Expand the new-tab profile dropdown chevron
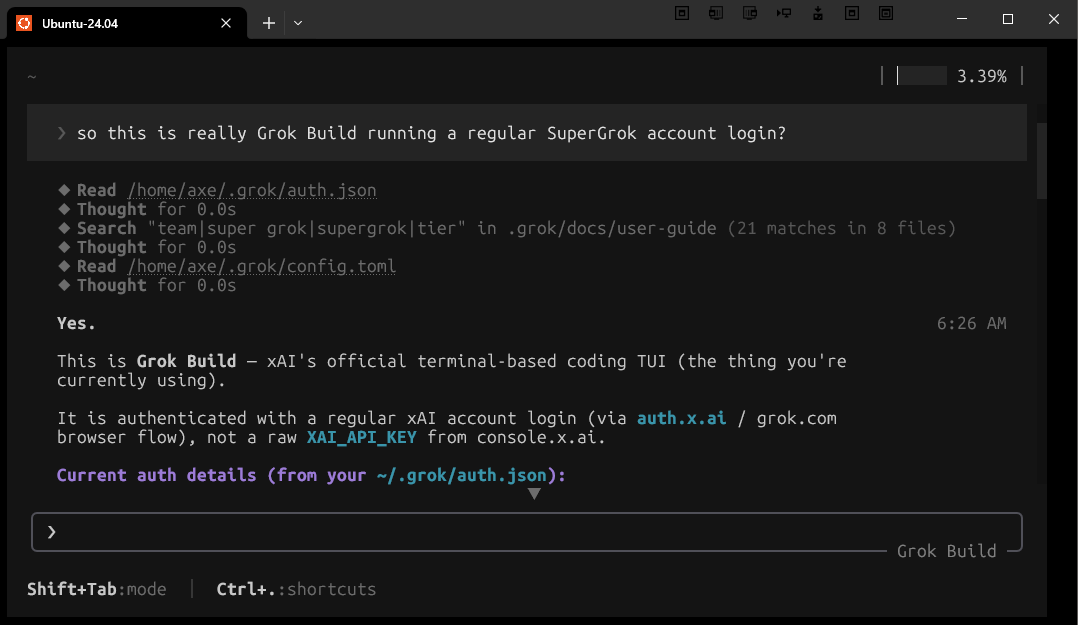This screenshot has width=1078, height=625. [298, 23]
